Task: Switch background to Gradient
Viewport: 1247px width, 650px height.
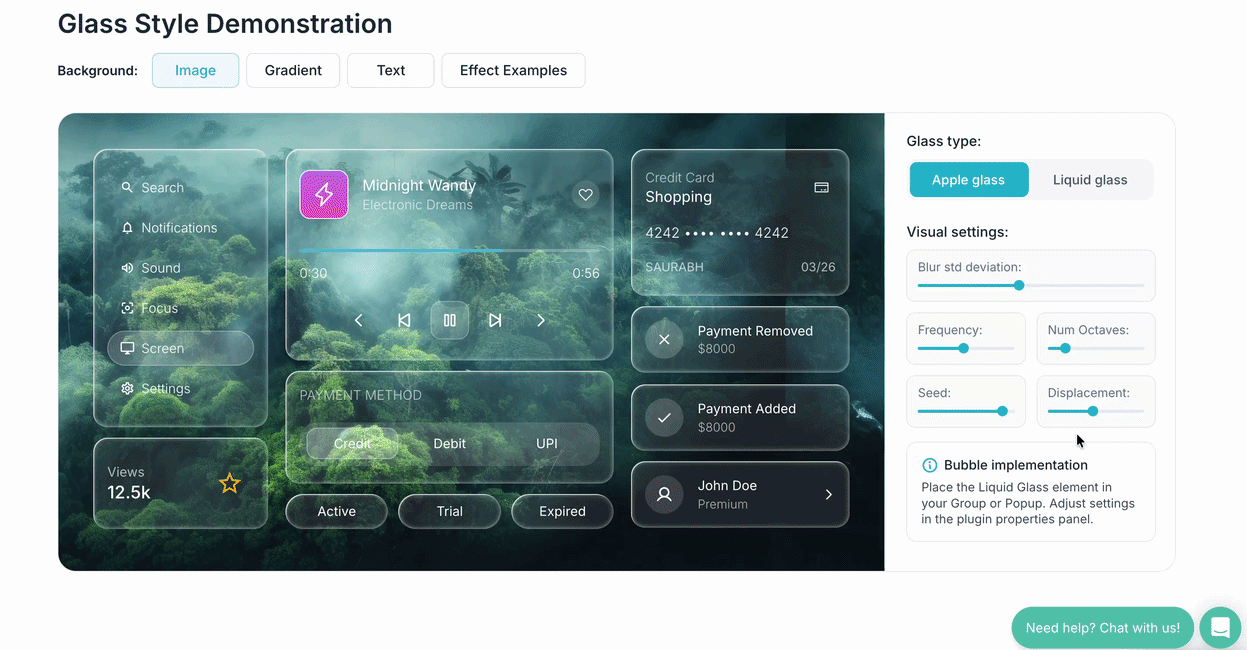Action: 293,71
